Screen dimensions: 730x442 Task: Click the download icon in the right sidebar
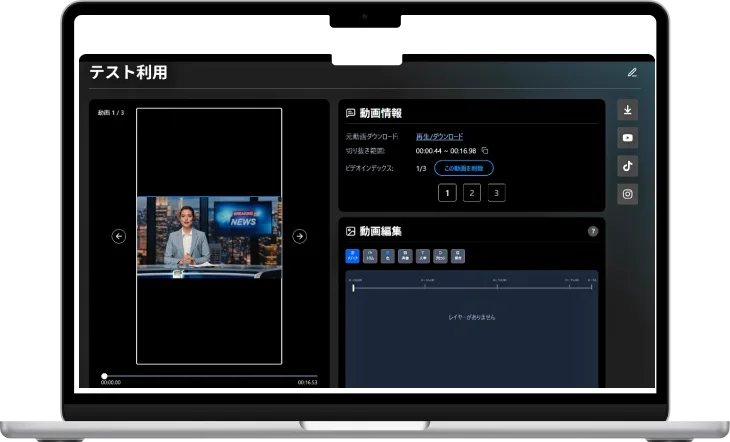(628, 110)
